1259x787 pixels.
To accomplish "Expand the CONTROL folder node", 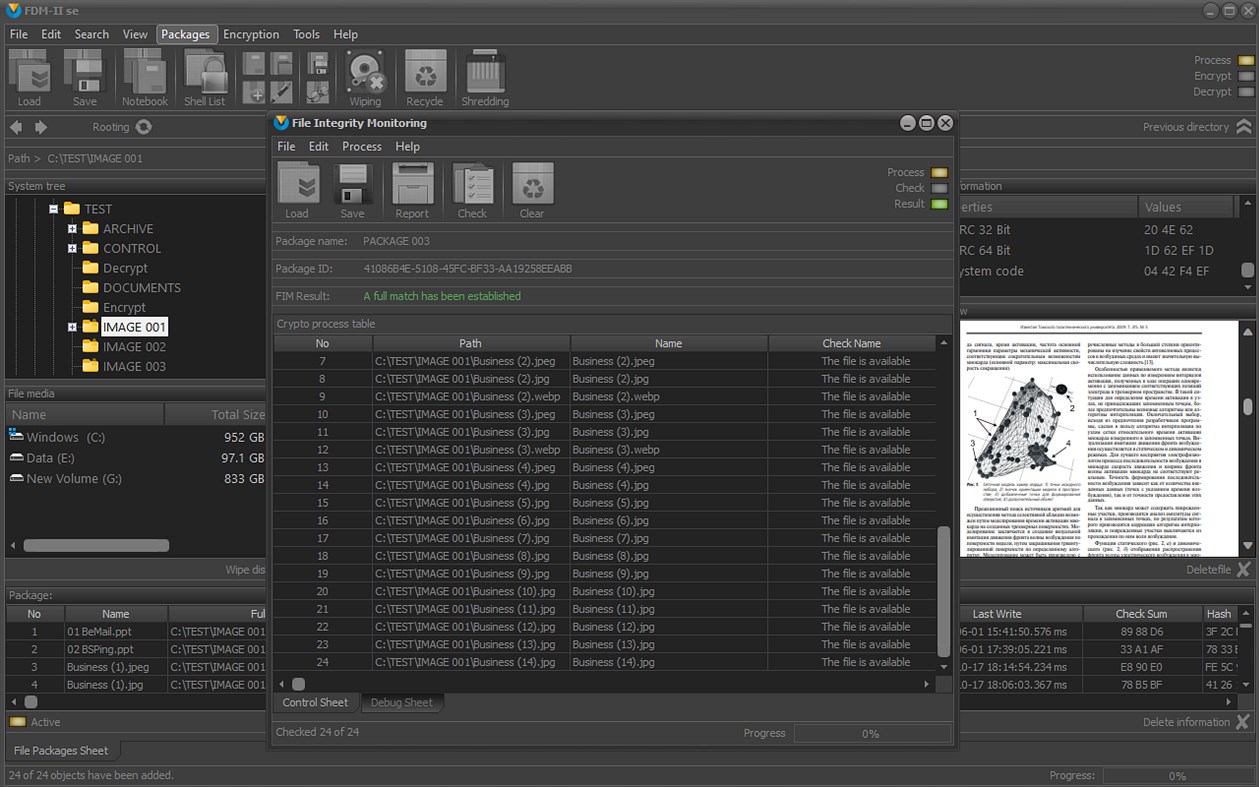I will (72, 248).
